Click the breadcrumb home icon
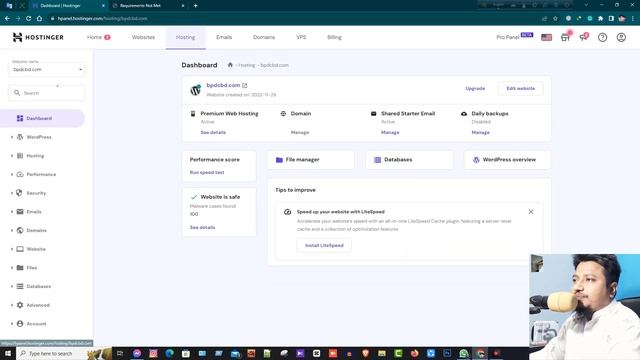The width and height of the screenshot is (640, 360). pos(230,65)
